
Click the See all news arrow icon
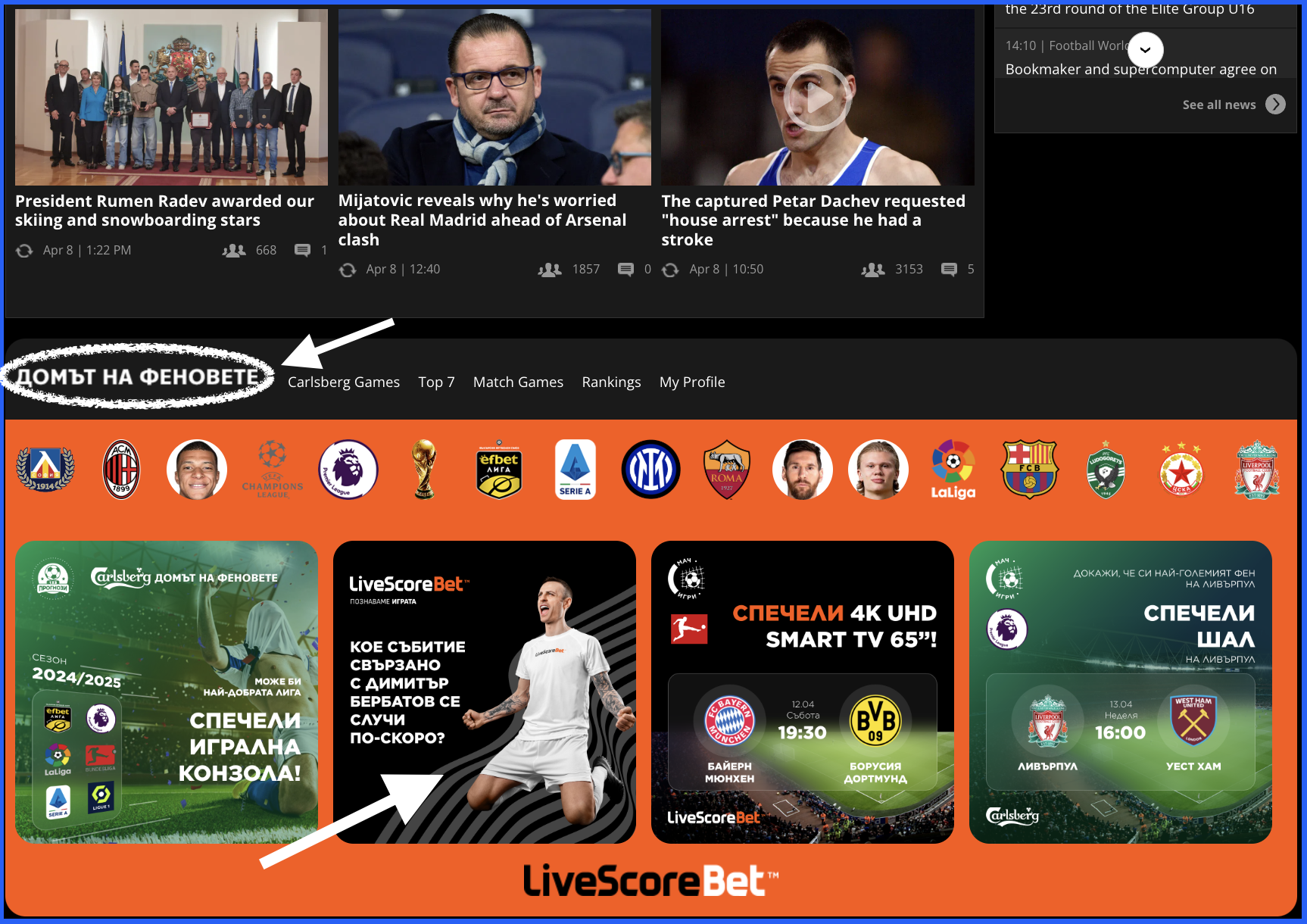click(x=1276, y=105)
